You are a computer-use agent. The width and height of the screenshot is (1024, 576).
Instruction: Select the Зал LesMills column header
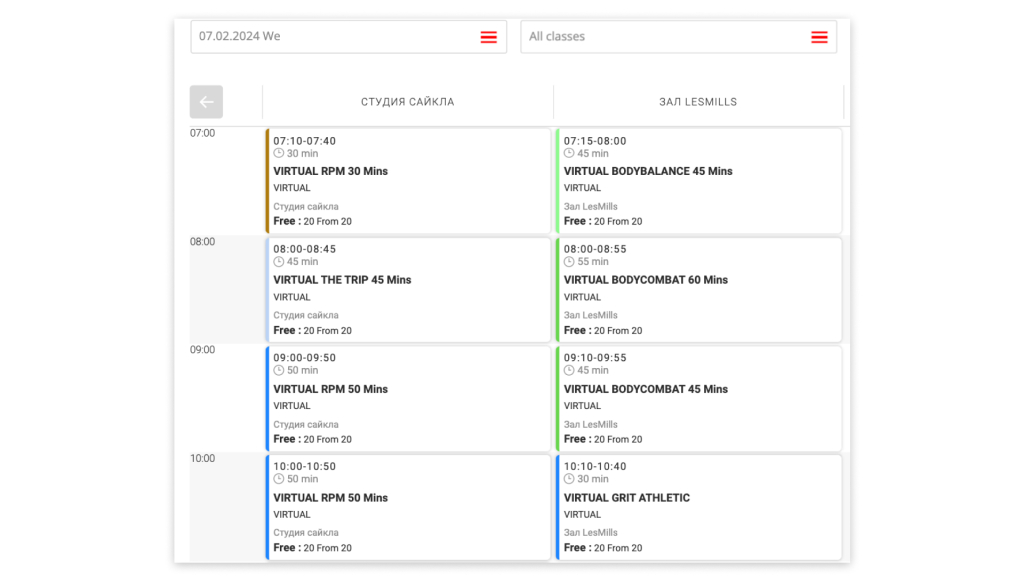pyautogui.click(x=698, y=102)
